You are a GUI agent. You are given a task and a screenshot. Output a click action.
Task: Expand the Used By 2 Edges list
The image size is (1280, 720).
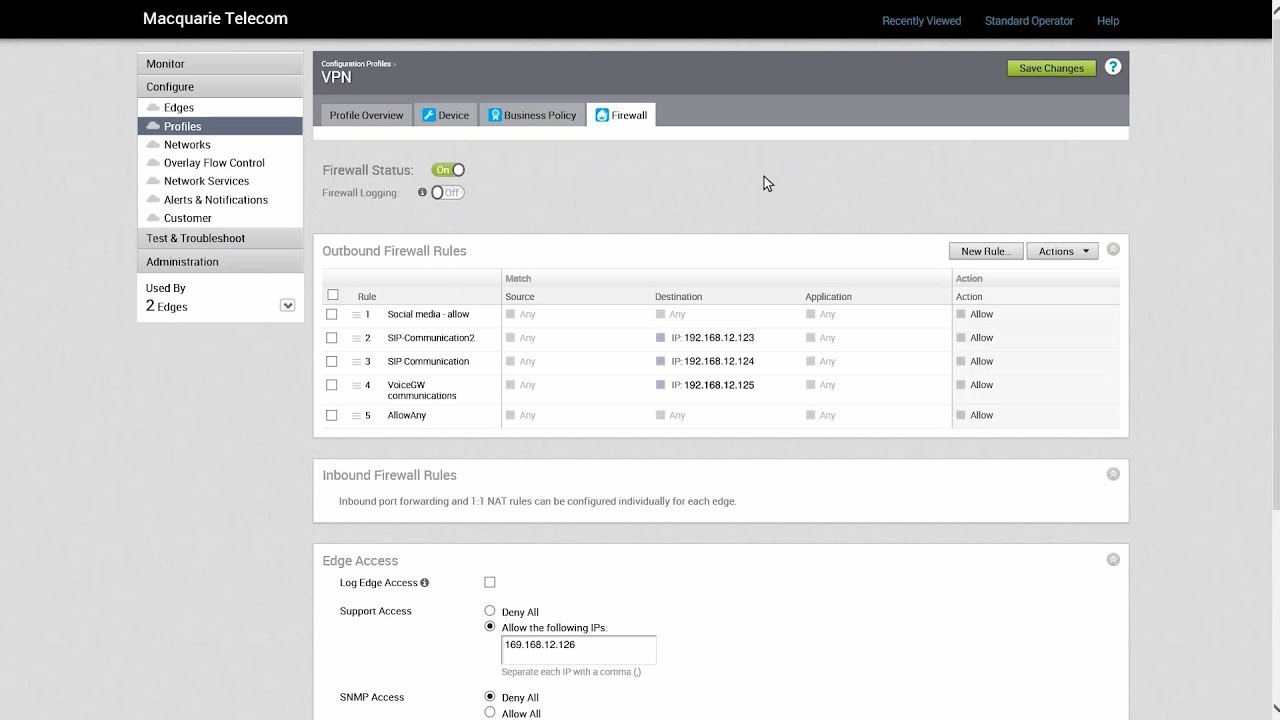288,305
